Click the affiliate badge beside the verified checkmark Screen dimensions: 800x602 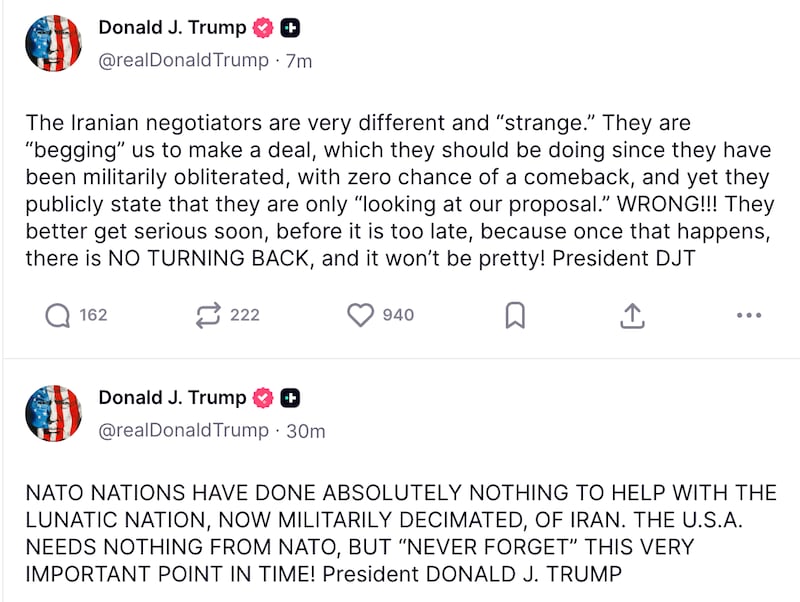pyautogui.click(x=289, y=27)
